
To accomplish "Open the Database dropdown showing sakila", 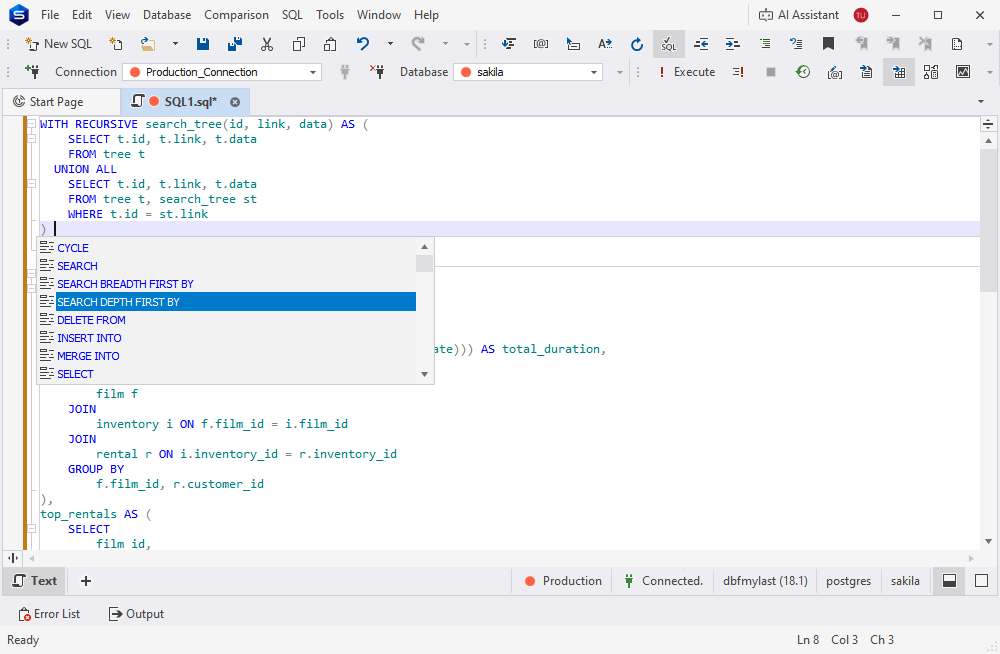I will [x=528, y=72].
